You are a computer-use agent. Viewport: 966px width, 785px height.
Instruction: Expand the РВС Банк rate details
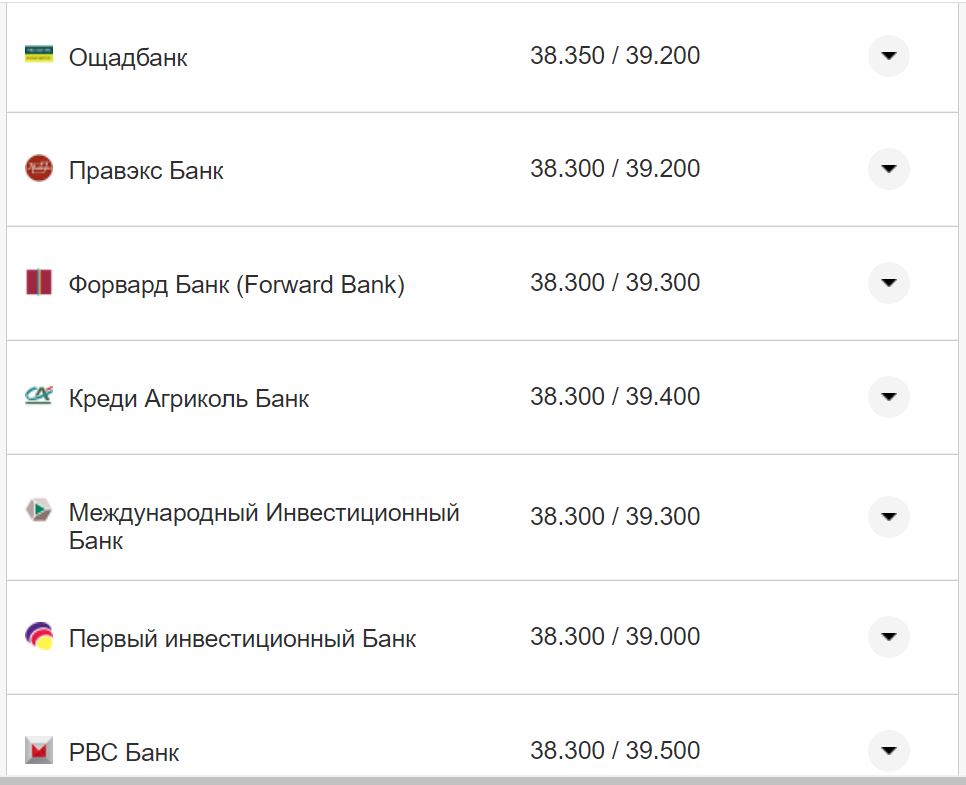(888, 750)
